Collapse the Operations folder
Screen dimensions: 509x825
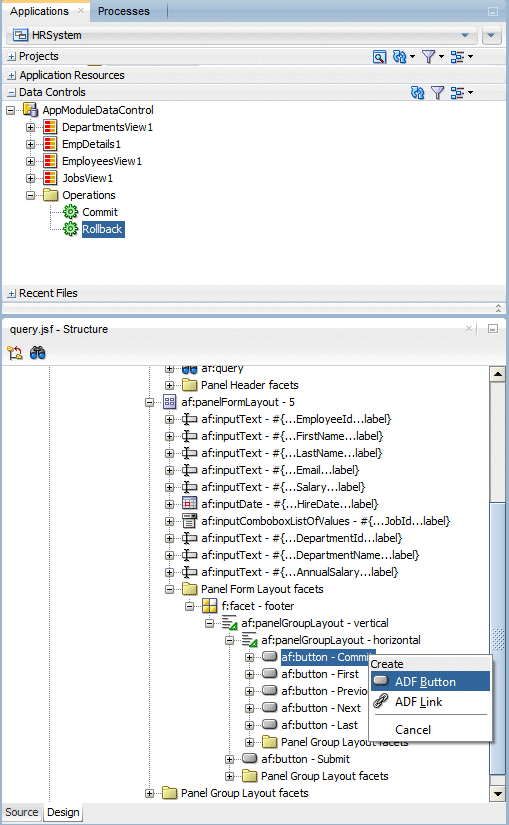tap(30, 195)
